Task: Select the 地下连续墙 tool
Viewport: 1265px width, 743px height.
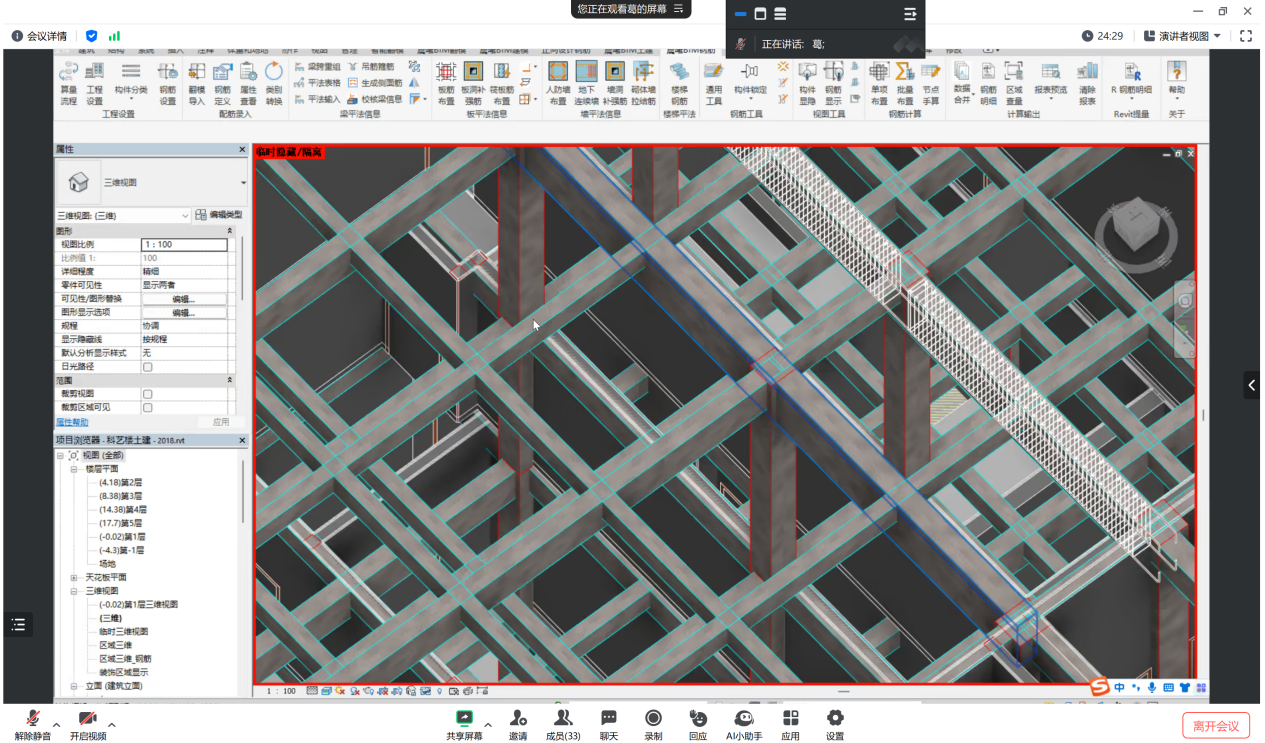Action: (x=587, y=83)
